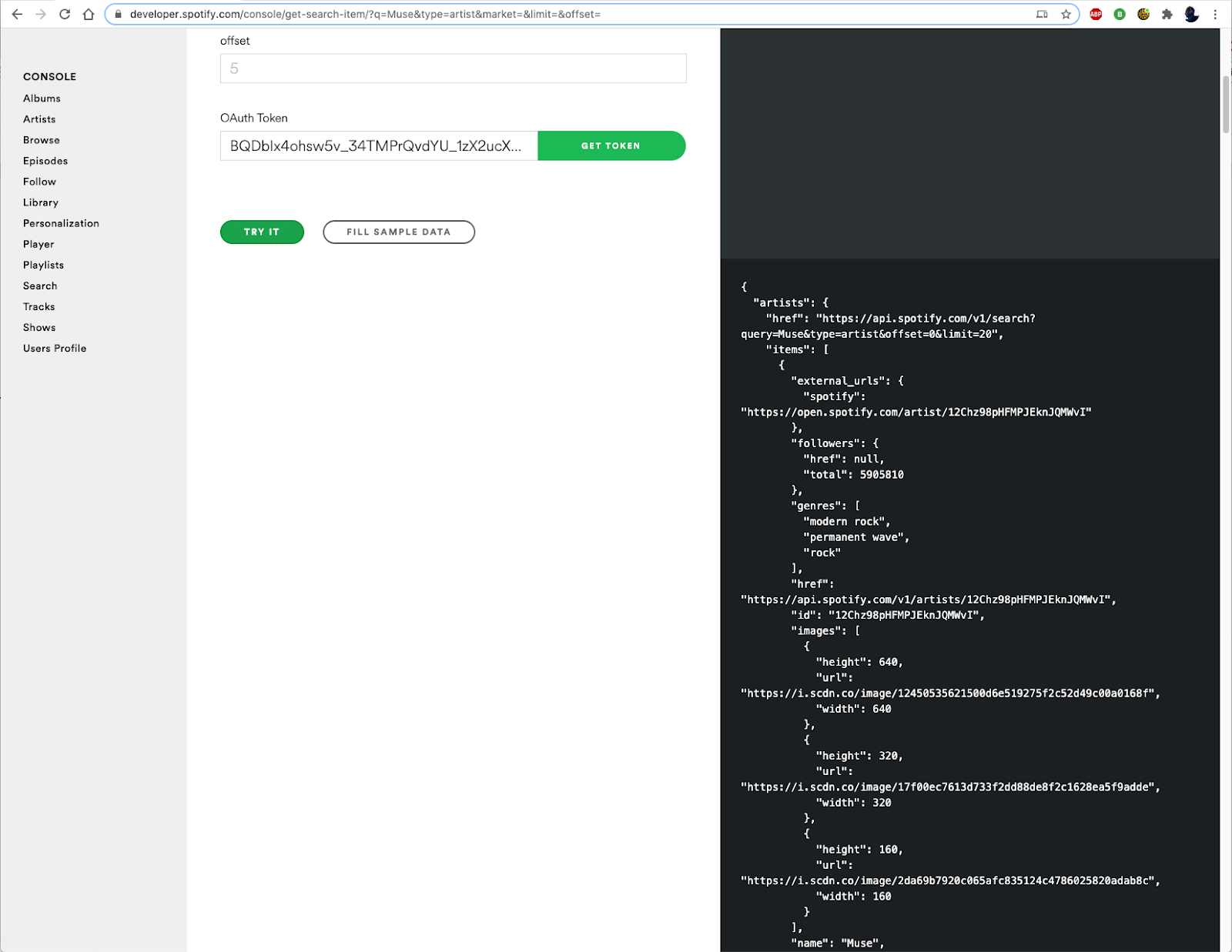Open the red ABP Adblock extension icon
Viewport: 1232px width, 952px height.
coord(1096,14)
